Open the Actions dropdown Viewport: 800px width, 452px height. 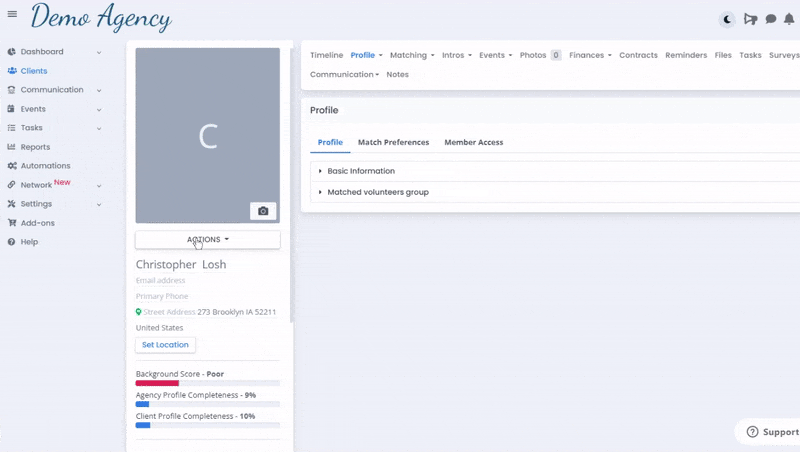tap(208, 240)
